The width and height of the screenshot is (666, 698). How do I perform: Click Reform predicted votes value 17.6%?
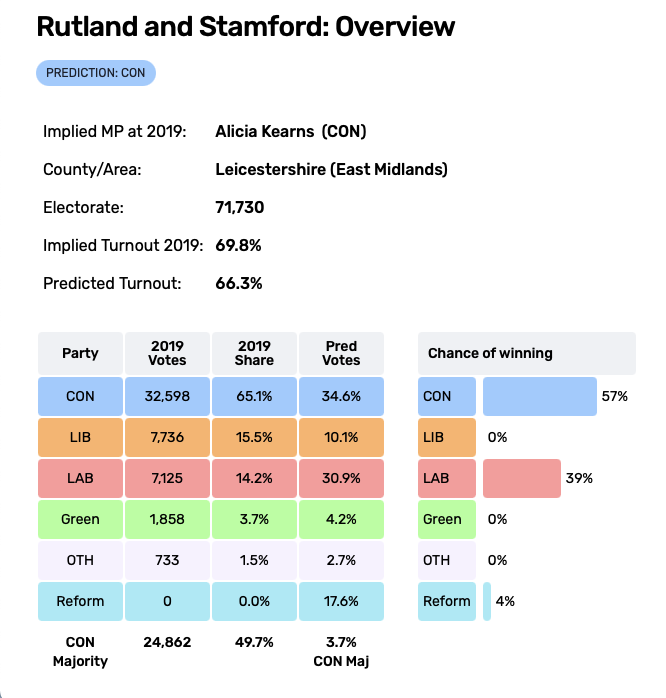click(342, 601)
